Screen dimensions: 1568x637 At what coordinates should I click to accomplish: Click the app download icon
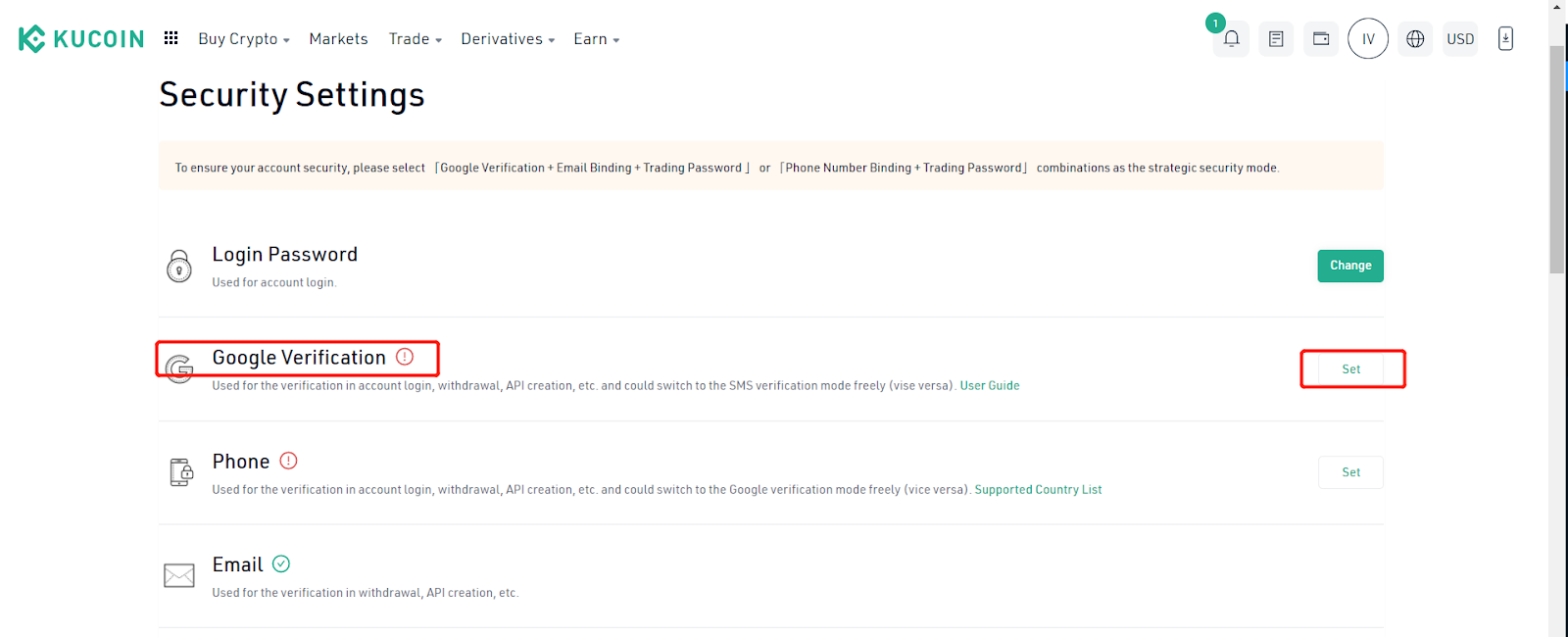tap(1505, 39)
